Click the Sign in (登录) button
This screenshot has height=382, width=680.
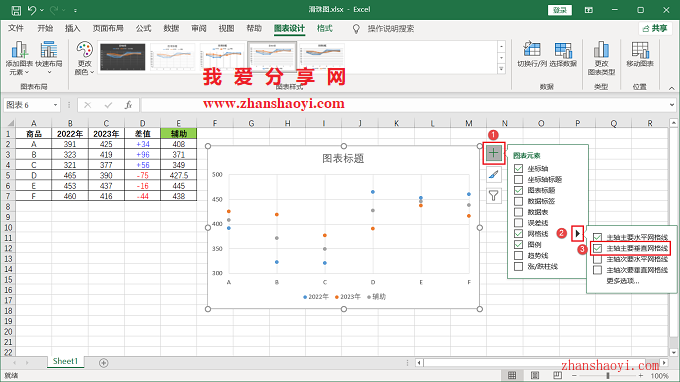[560, 10]
